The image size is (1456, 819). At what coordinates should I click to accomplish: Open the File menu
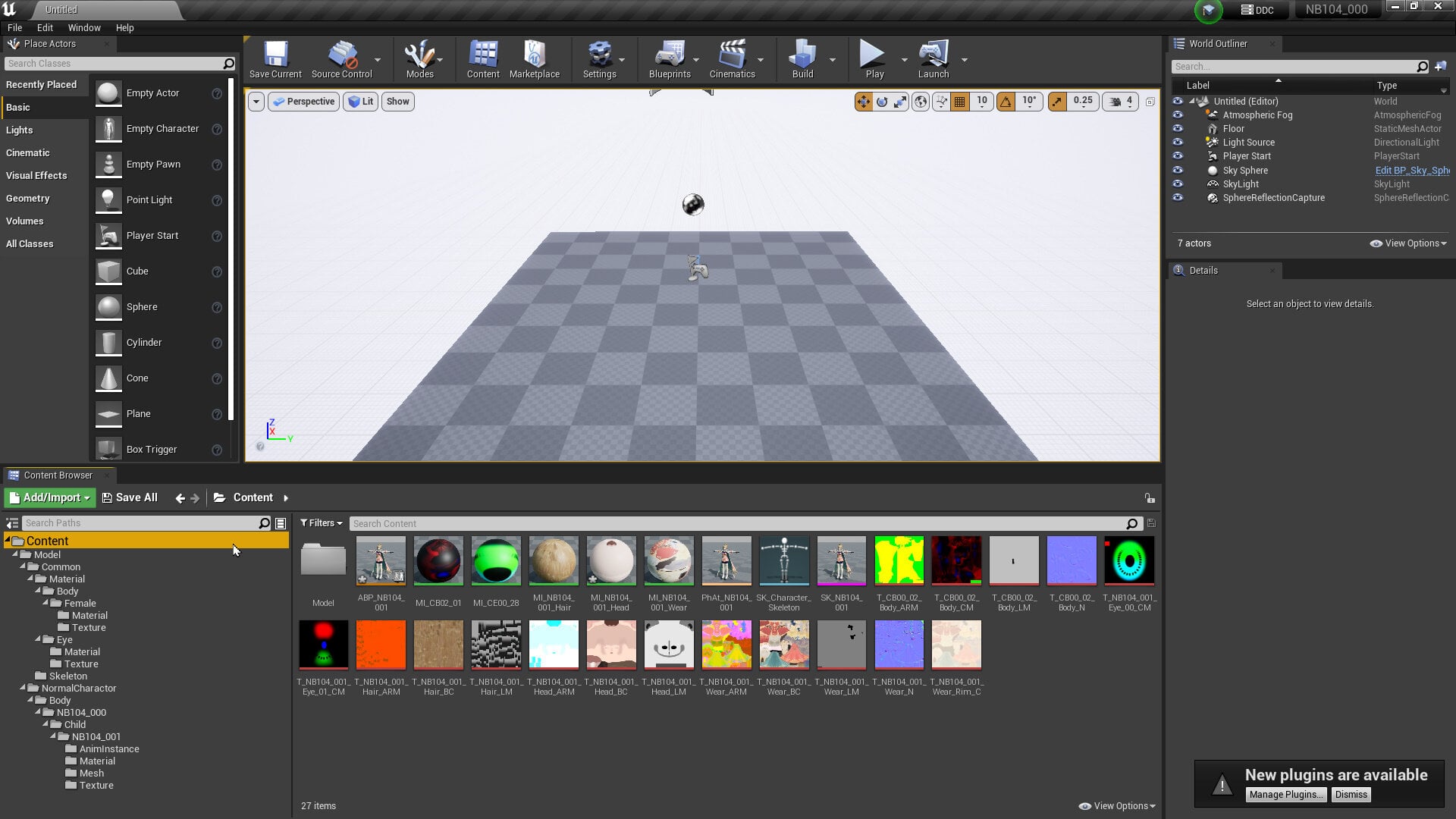[x=14, y=27]
